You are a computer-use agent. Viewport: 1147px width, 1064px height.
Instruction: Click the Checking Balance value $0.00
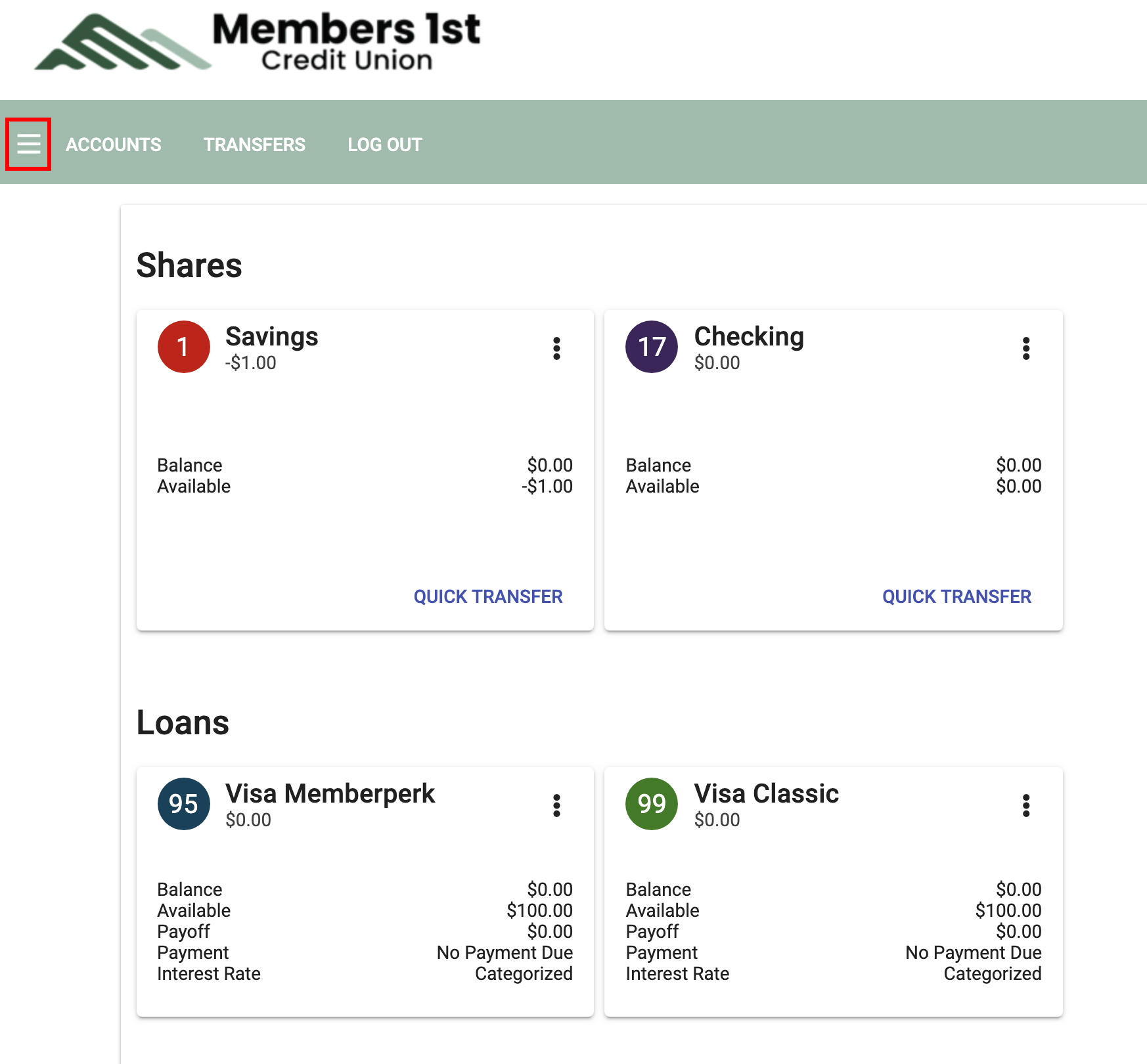pos(1019,465)
